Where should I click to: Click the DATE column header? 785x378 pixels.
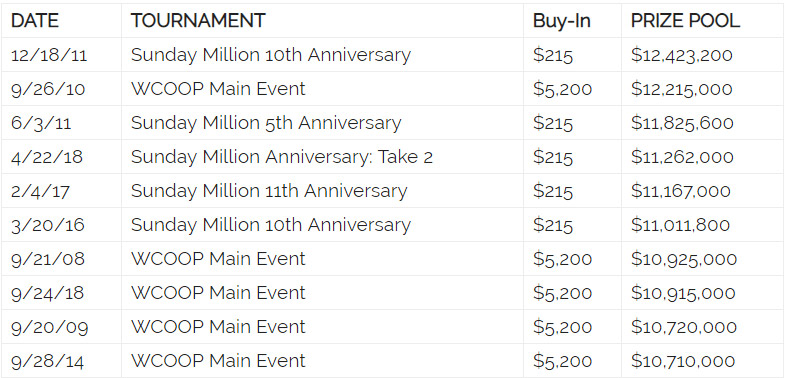35,21
